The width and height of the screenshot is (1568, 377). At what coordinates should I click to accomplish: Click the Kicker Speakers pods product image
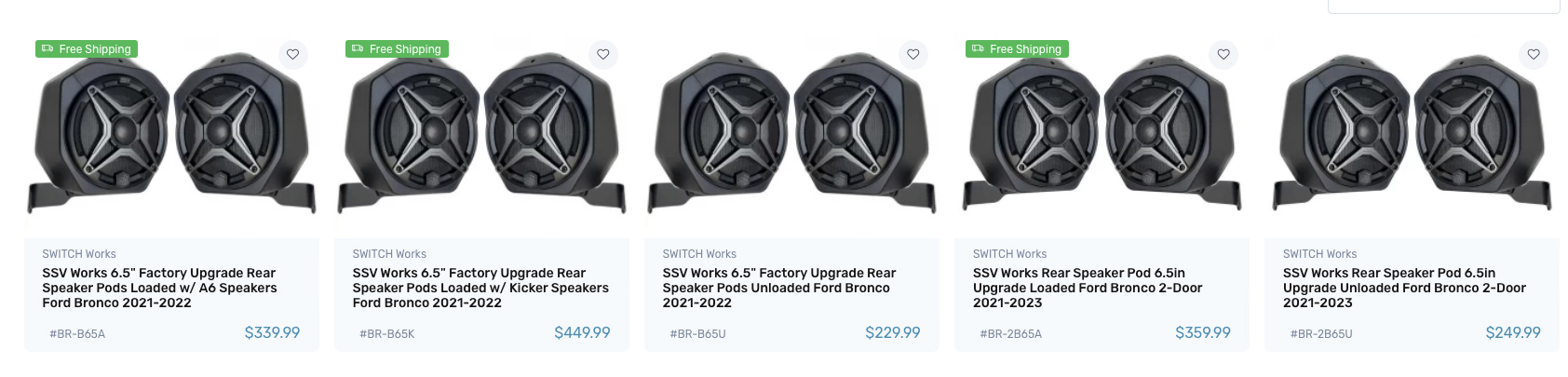point(481,135)
